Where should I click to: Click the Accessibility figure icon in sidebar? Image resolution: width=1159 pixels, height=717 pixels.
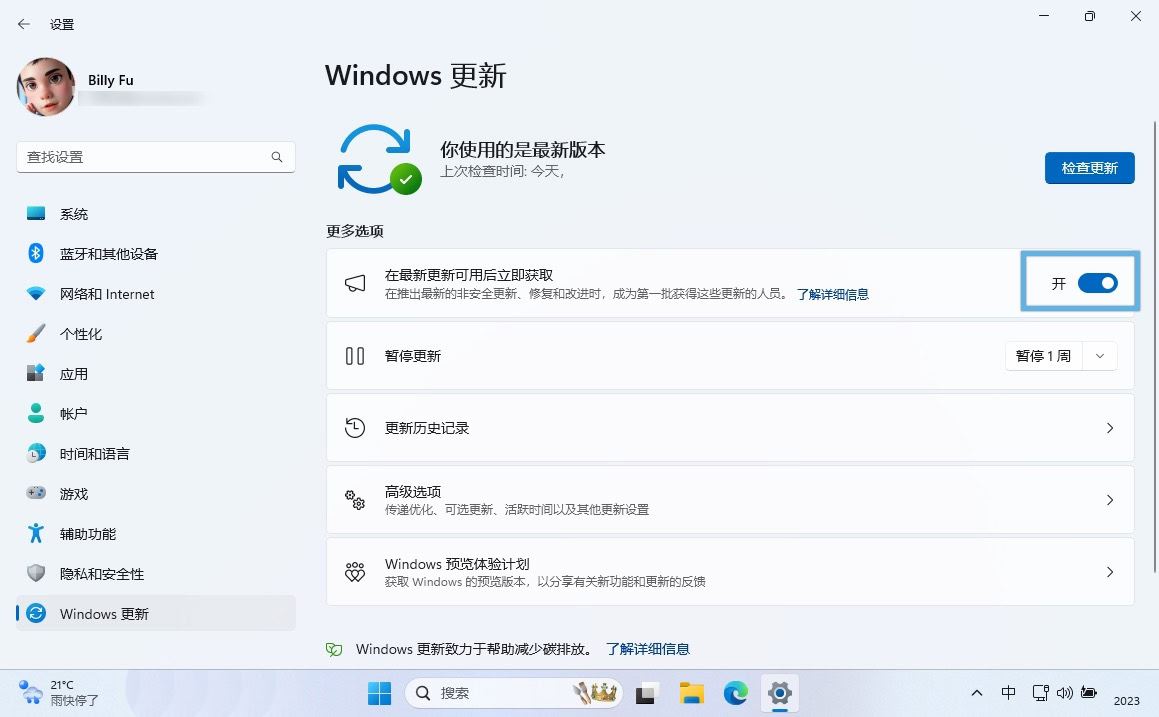(36, 534)
